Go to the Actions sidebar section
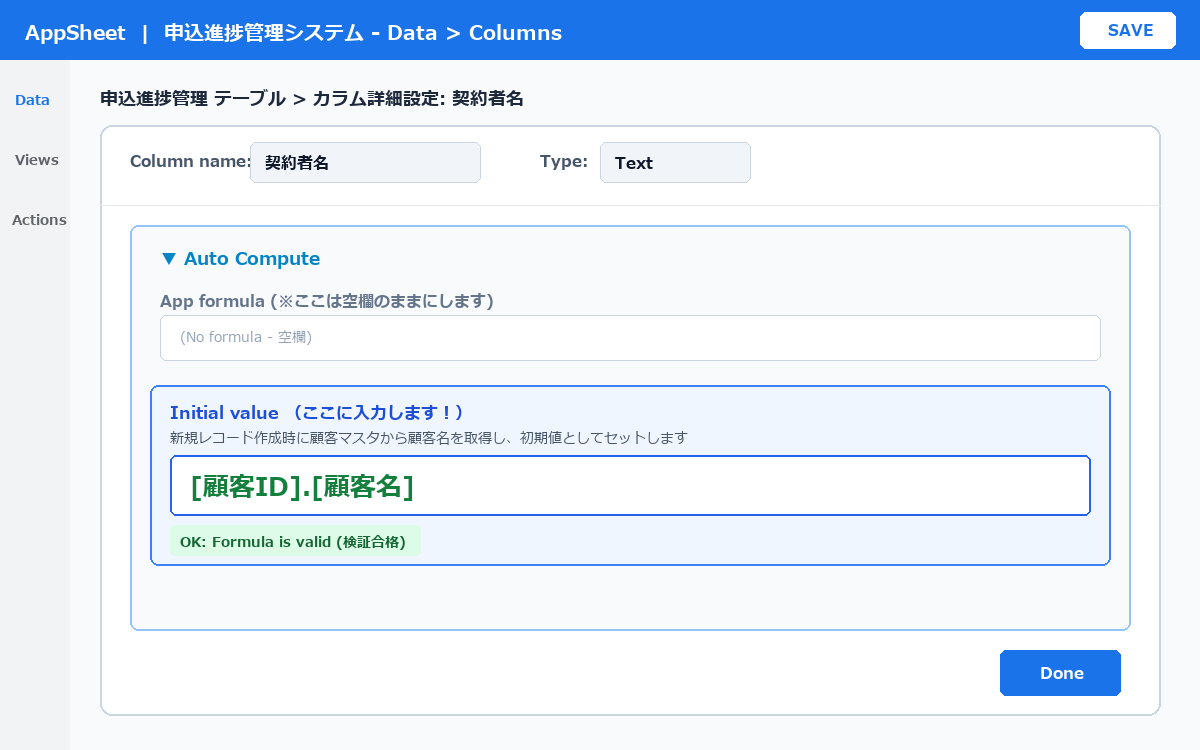The image size is (1200, 750). 39,220
